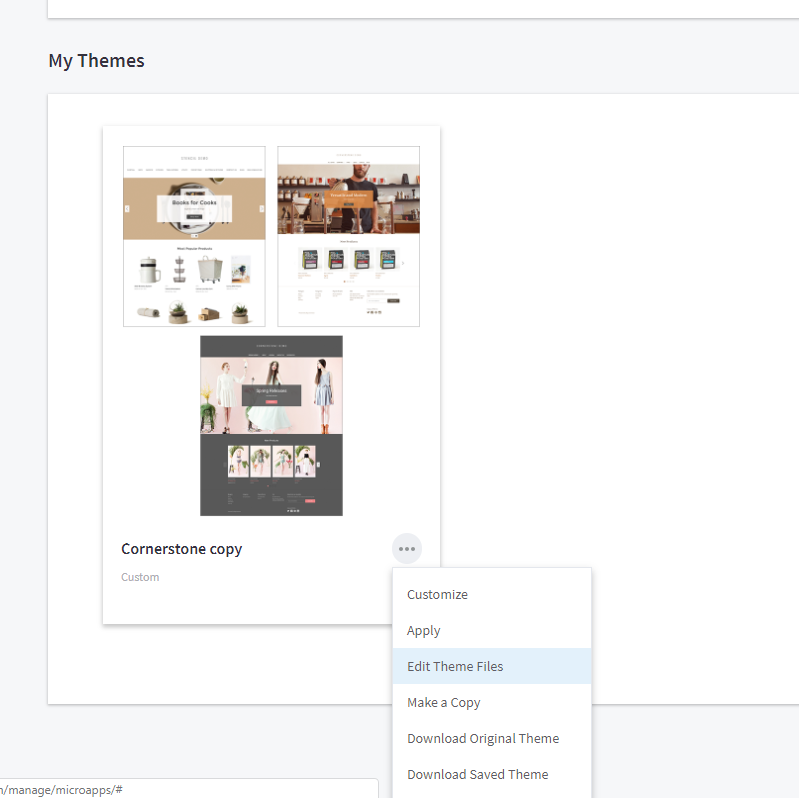The width and height of the screenshot is (799, 798).
Task: Click left carousel arrow in Books for Cooks preview
Action: point(127,209)
